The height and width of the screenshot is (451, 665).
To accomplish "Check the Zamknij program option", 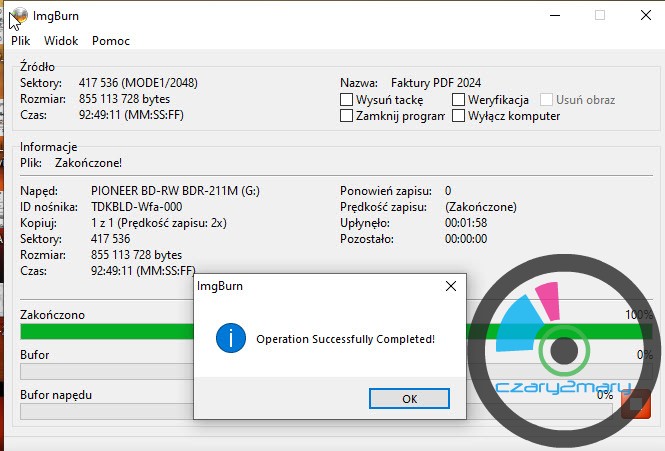I will pos(346,115).
